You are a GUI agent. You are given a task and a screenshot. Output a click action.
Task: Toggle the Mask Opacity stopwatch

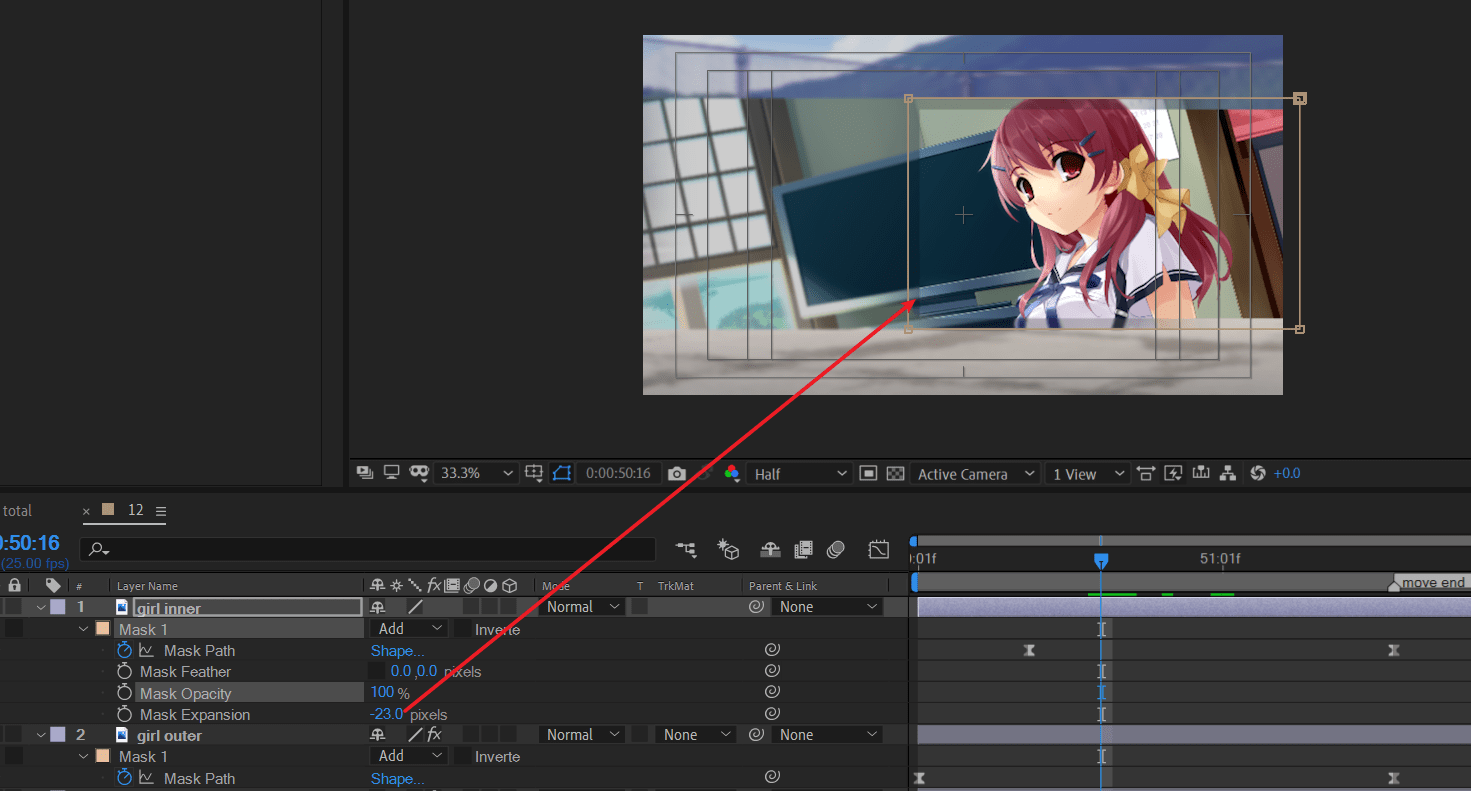124,693
